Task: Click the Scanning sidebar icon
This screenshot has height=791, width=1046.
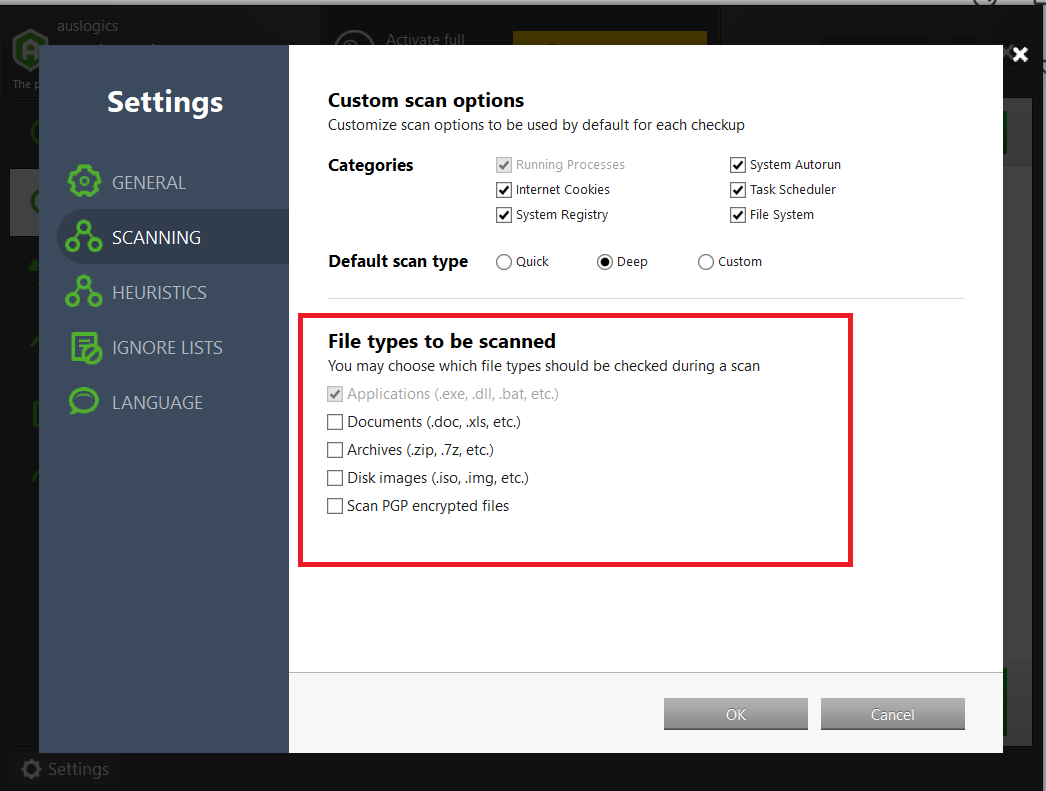Action: [84, 236]
